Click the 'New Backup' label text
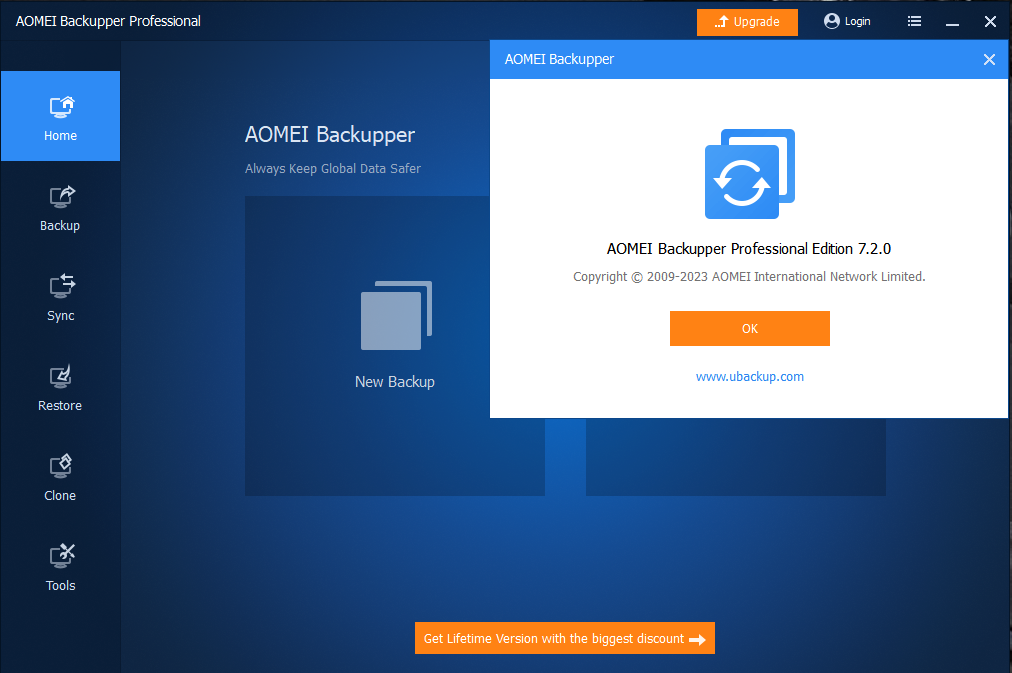The height and width of the screenshot is (673, 1012). (x=394, y=382)
